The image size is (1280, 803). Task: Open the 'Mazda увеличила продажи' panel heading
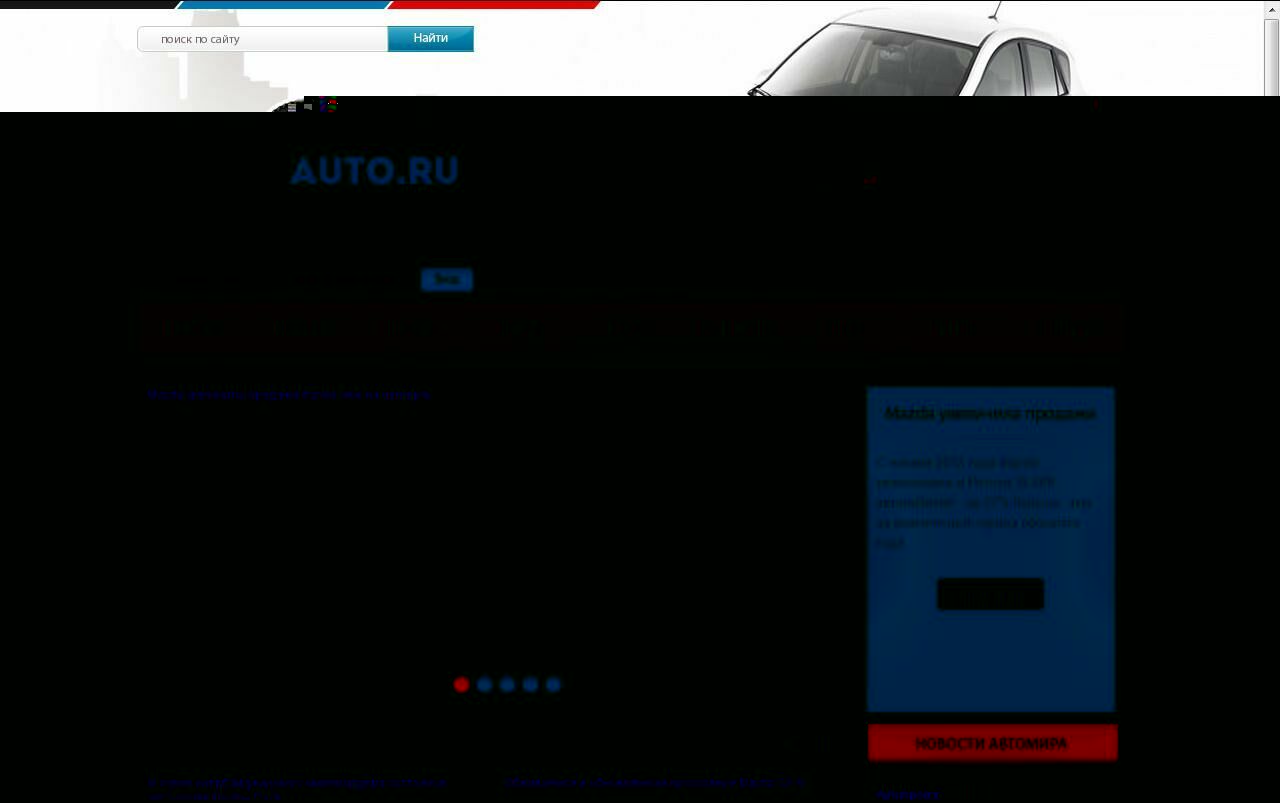pos(990,413)
